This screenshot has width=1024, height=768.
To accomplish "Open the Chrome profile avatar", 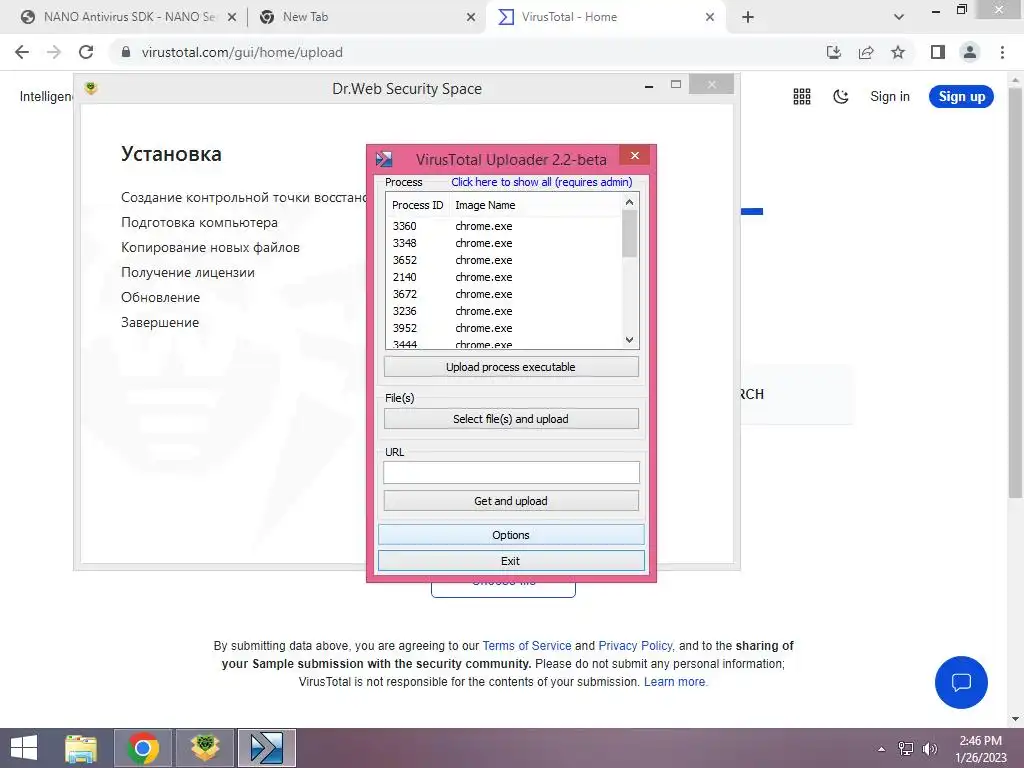I will point(970,52).
